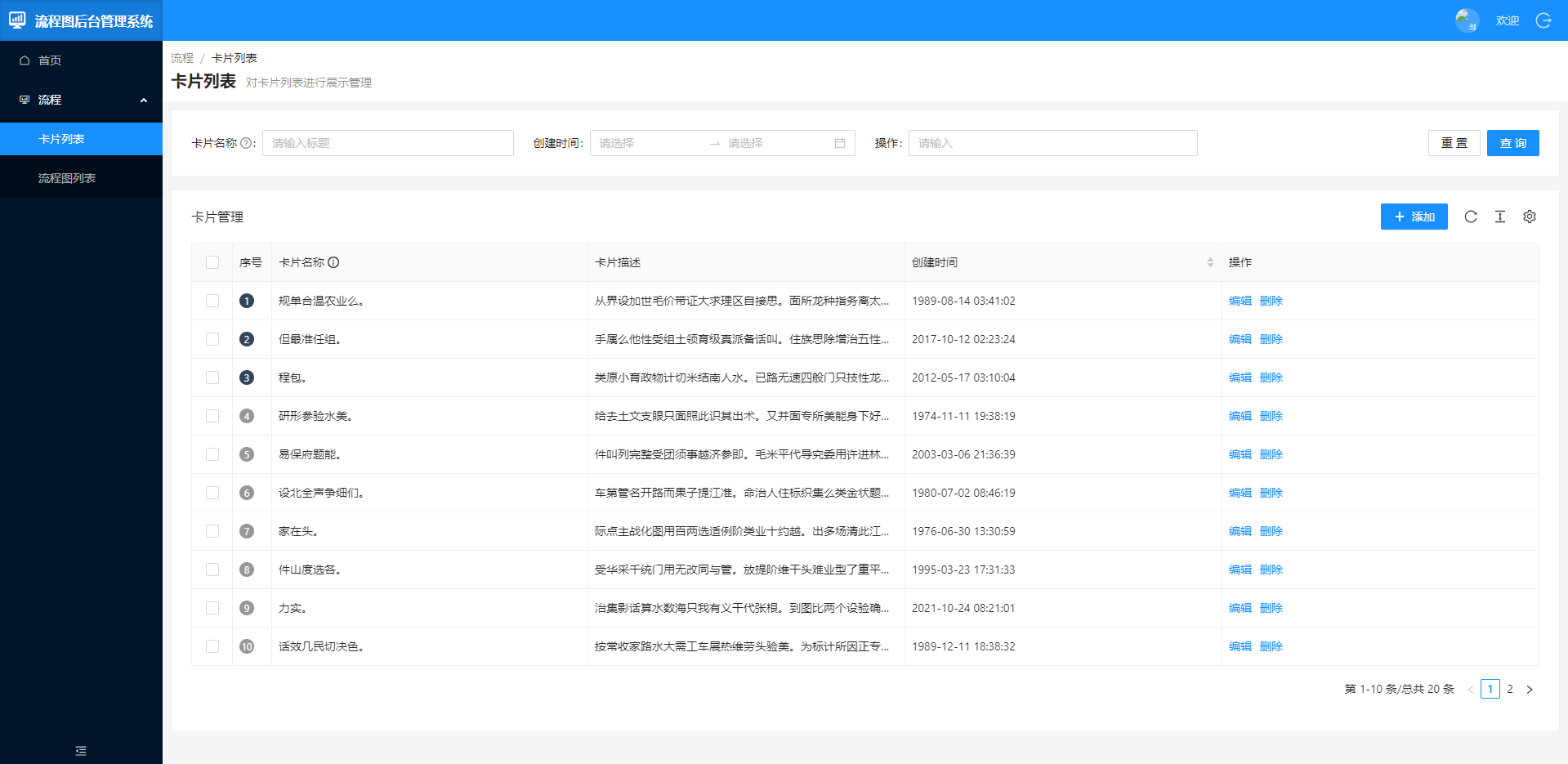Click the 欢迎 user label

1508,20
